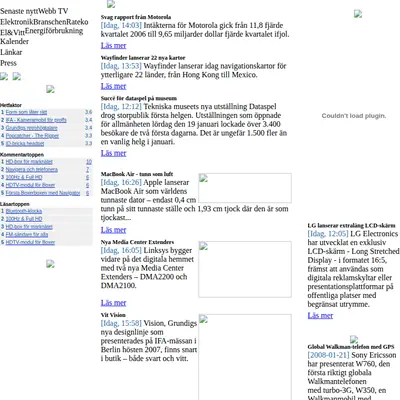
Task: Click the '[Idag, 16:26]' timestamp
Action: 121,182
